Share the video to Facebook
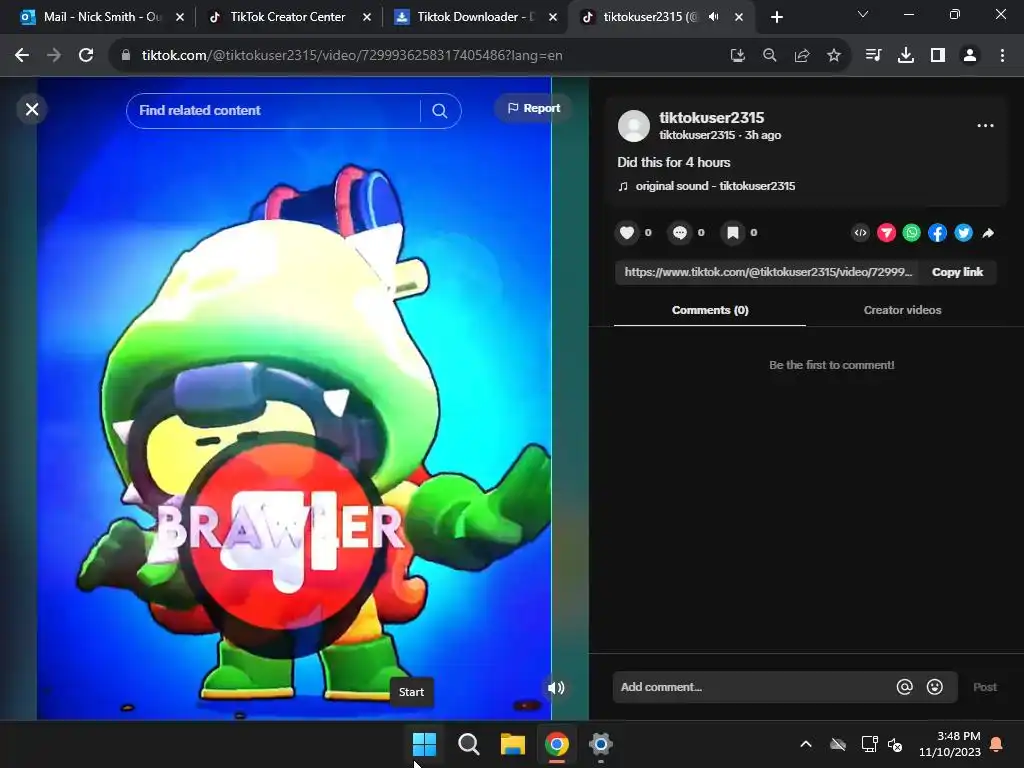The image size is (1024, 768). (937, 232)
